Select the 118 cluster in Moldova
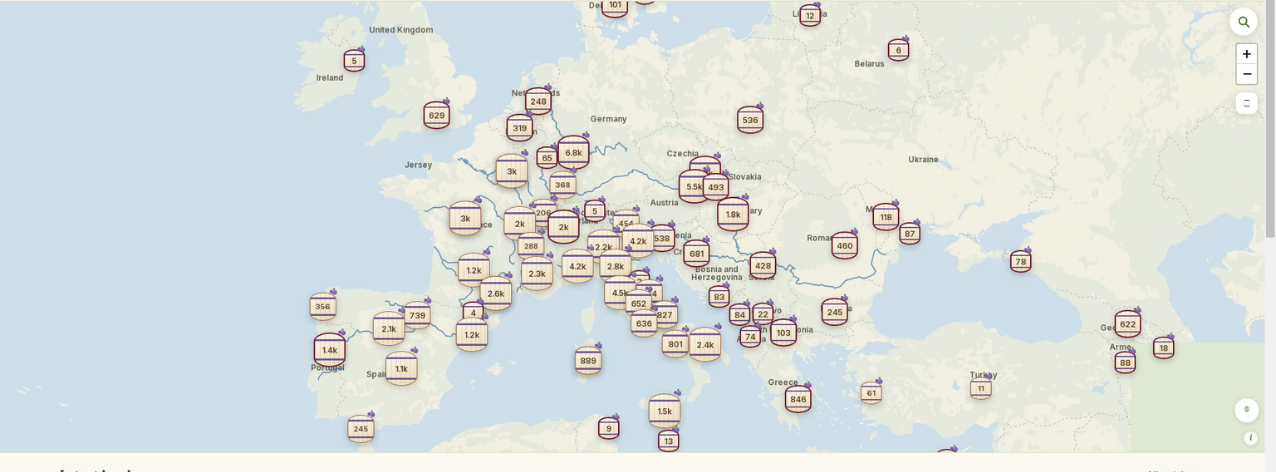 coord(885,217)
